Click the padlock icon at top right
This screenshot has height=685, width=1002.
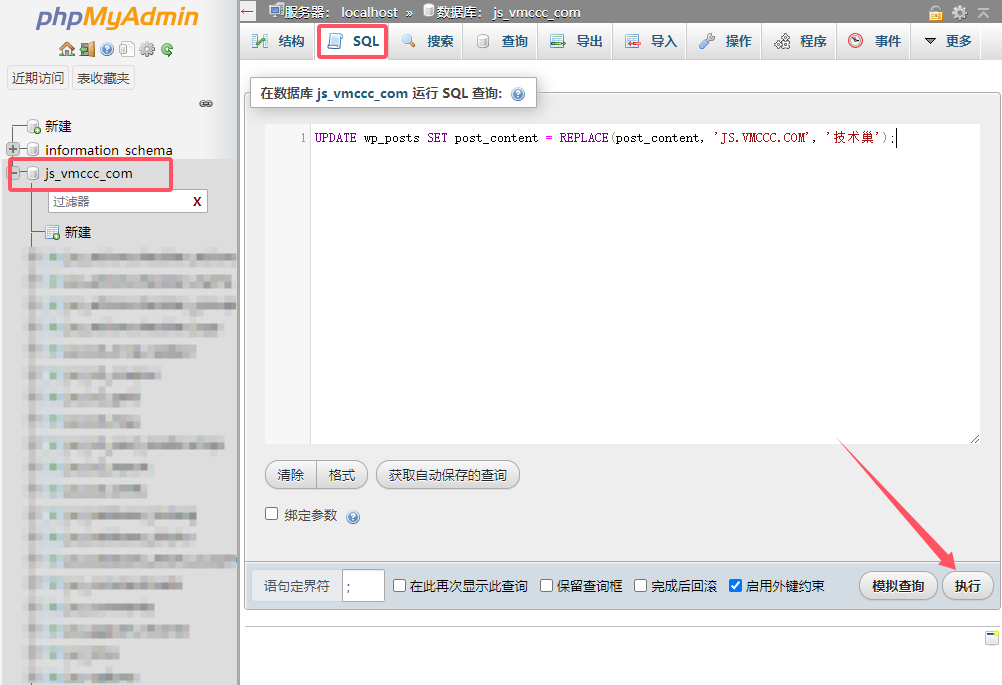(x=936, y=13)
